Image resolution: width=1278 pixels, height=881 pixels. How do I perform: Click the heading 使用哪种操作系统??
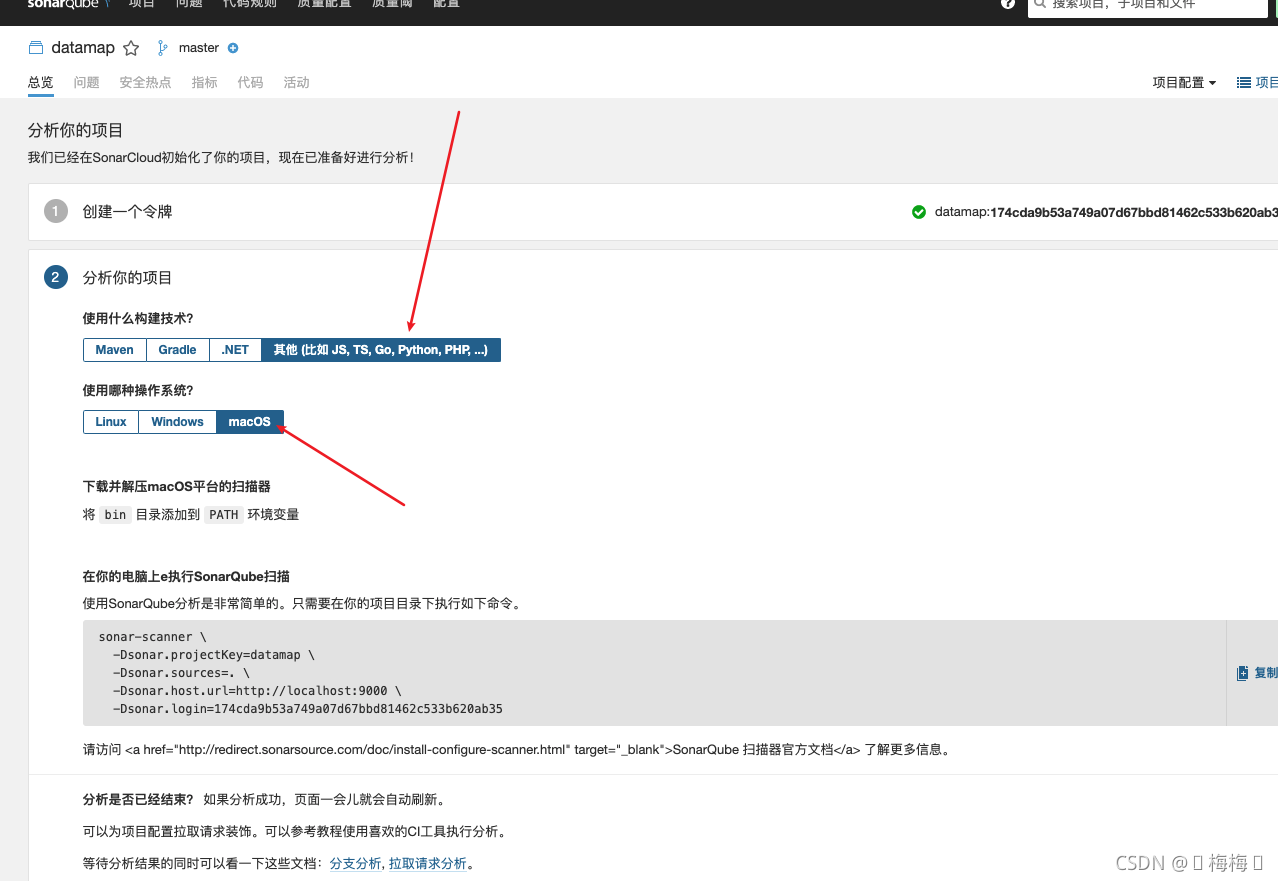coord(138,391)
